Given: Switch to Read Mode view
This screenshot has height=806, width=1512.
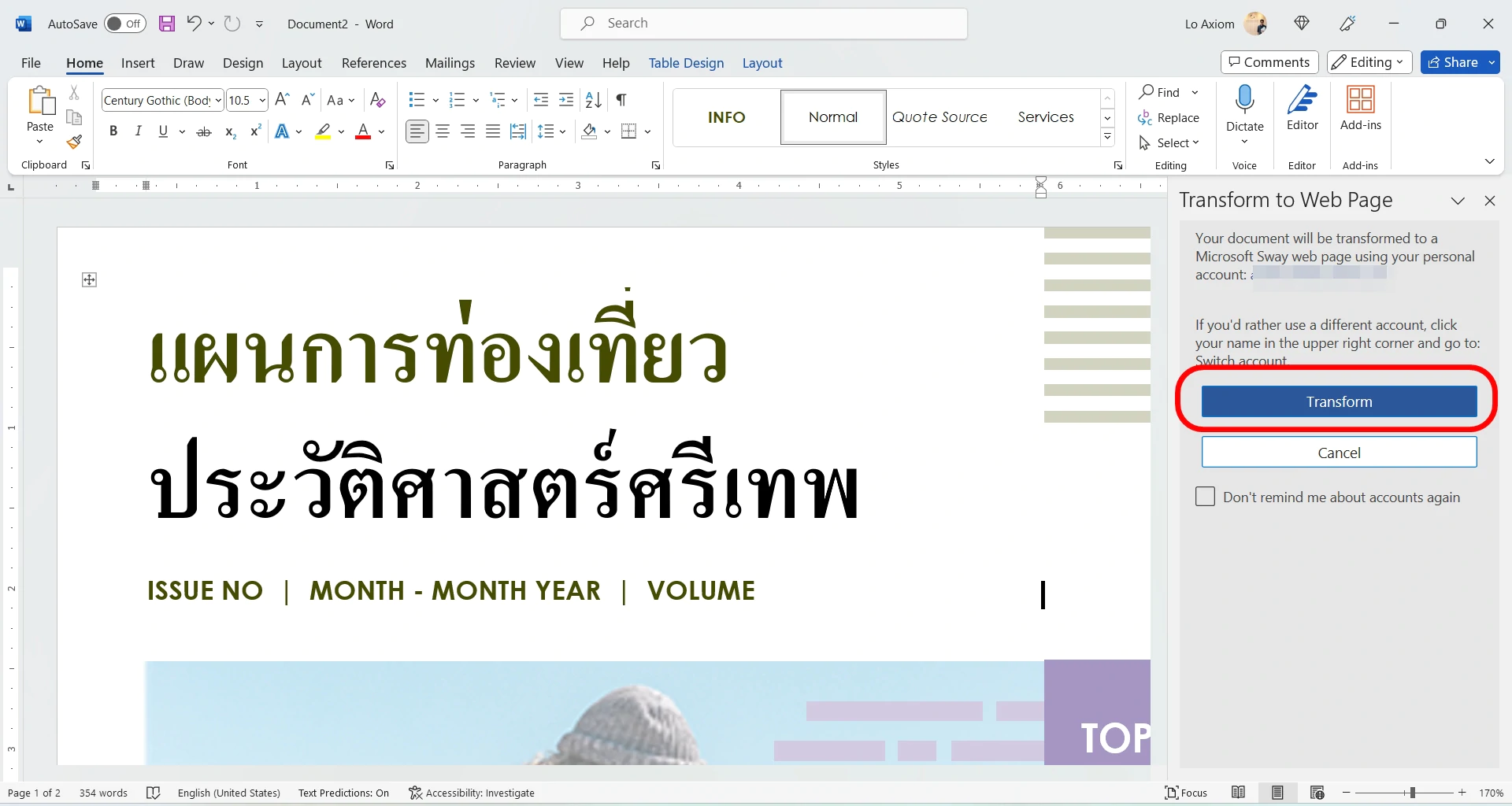Looking at the screenshot, I should point(1239,793).
